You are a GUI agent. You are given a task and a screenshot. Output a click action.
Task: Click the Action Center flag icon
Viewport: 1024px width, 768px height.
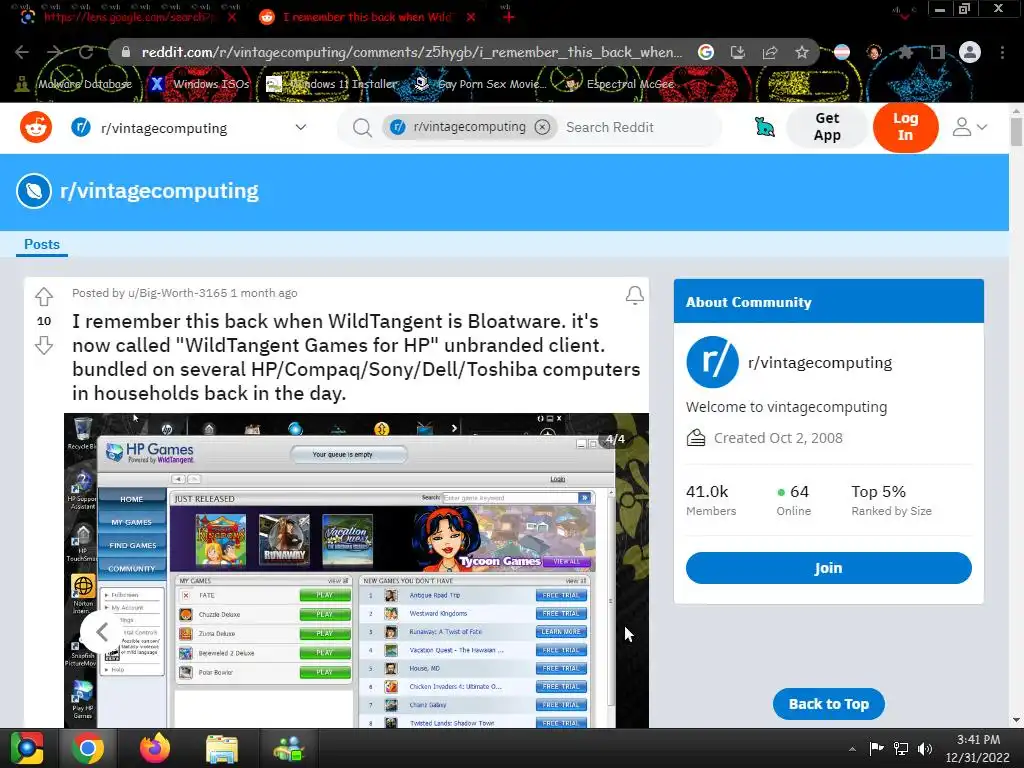[876, 748]
